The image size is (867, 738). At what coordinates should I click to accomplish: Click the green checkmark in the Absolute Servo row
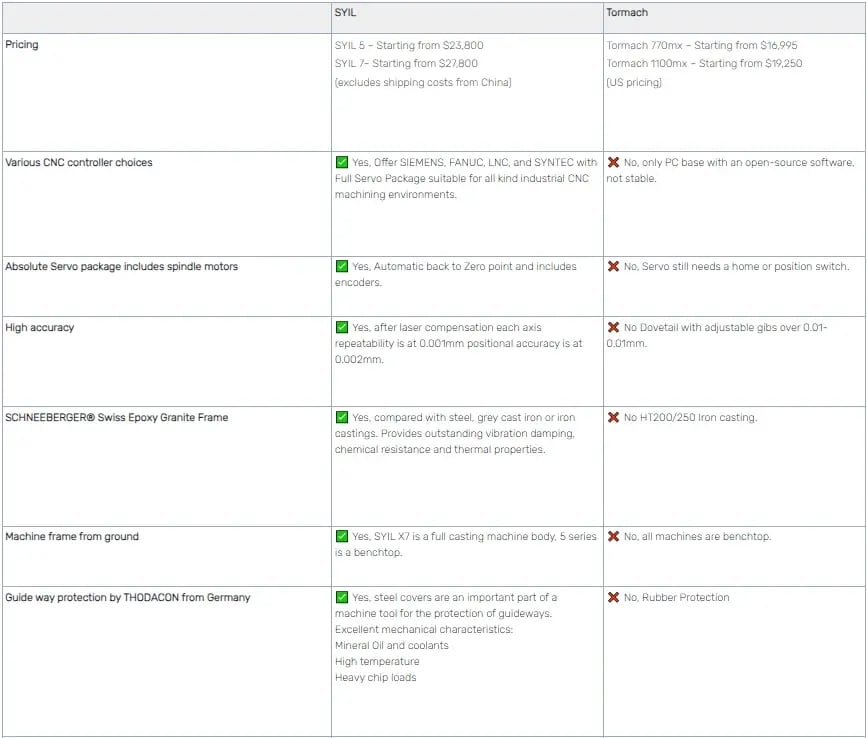point(342,266)
